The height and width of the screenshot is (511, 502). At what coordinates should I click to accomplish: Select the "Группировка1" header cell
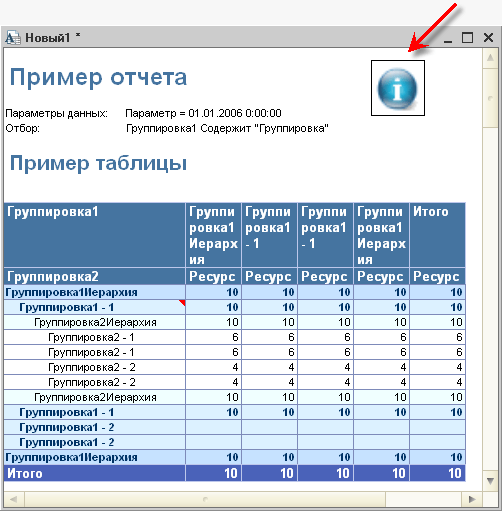click(x=95, y=235)
